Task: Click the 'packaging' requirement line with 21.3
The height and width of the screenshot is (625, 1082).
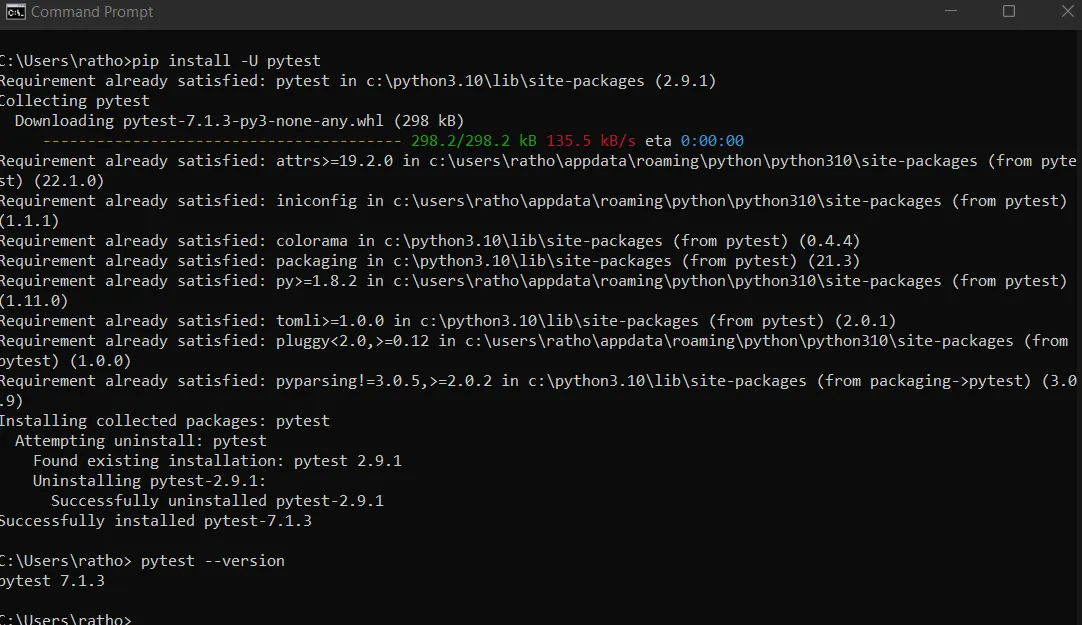Action: (430, 261)
